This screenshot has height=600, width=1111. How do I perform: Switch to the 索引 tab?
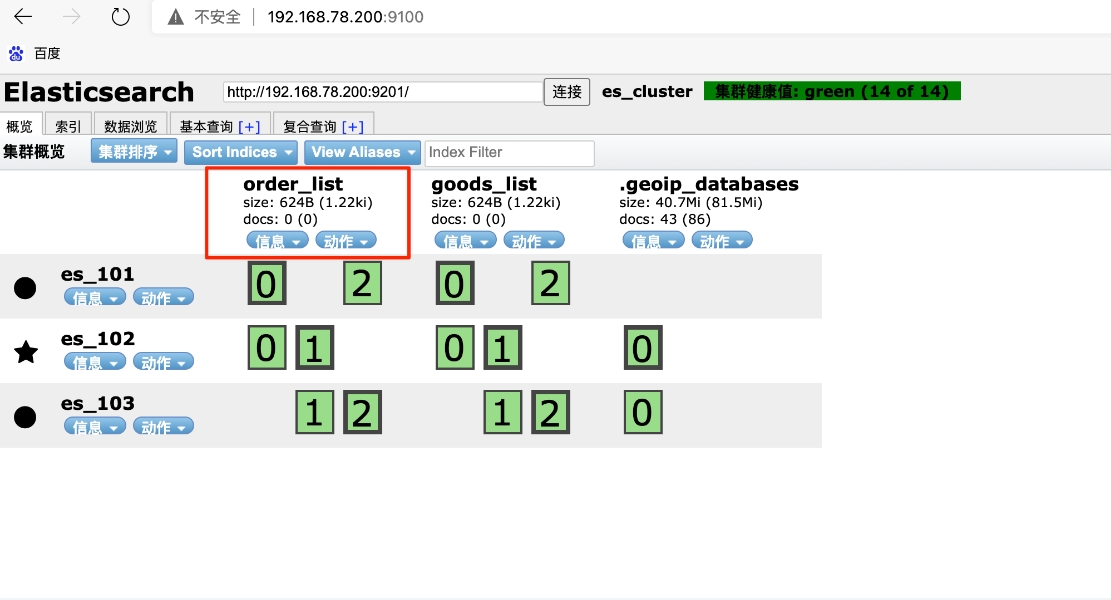pos(69,126)
